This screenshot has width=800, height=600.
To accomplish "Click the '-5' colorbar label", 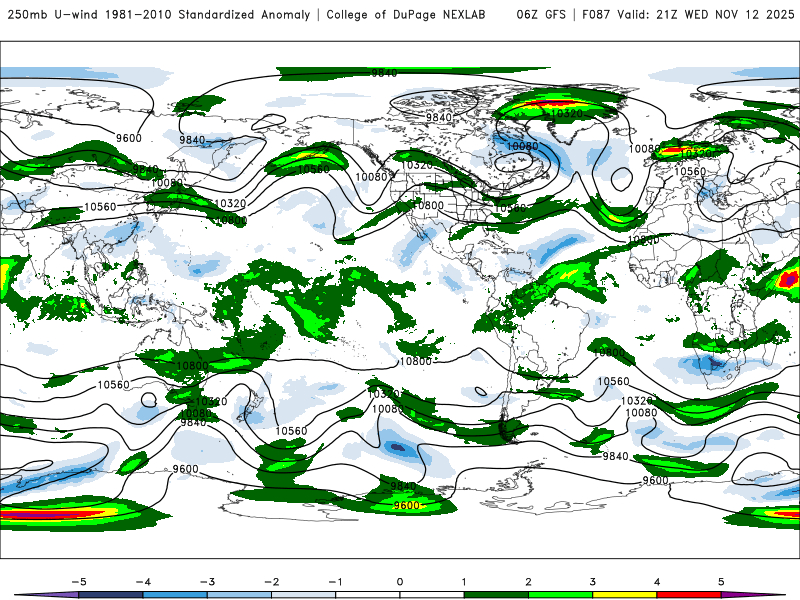I will pyautogui.click(x=79, y=582).
